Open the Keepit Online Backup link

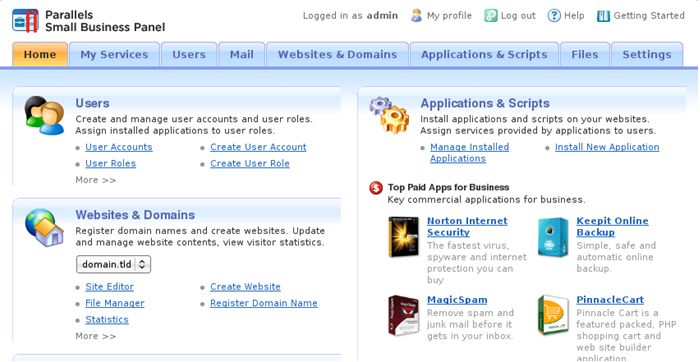click(612, 226)
